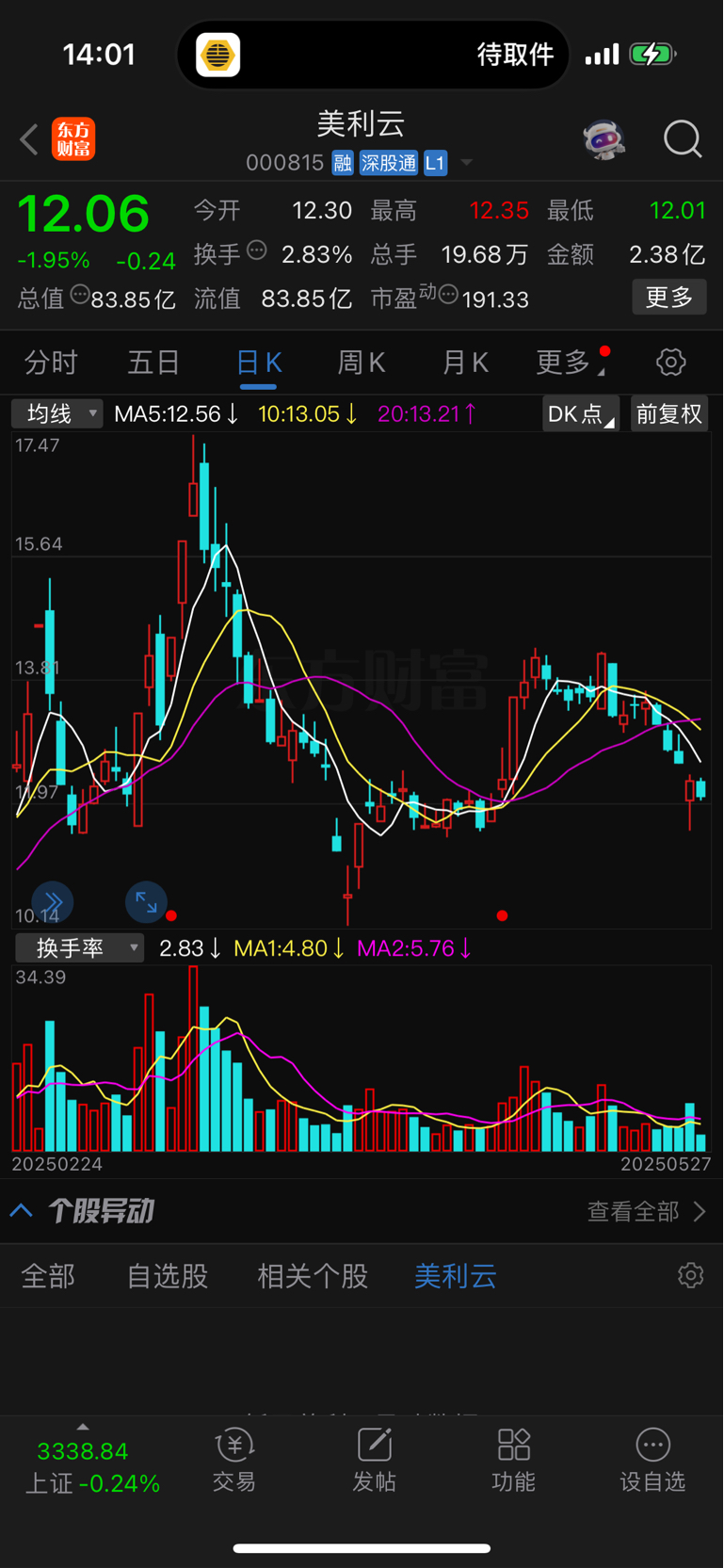The height and width of the screenshot is (1568, 724).
Task: Expand the 上证 index bar
Action: pyautogui.click(x=83, y=1427)
